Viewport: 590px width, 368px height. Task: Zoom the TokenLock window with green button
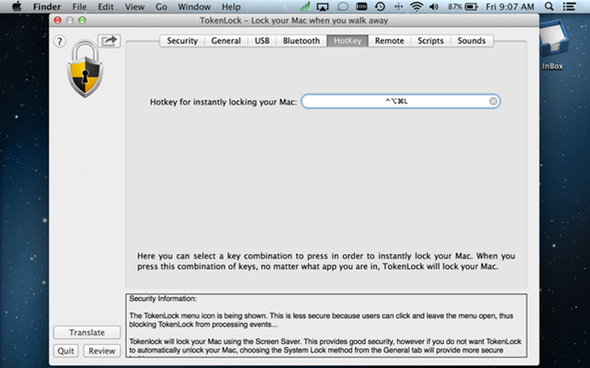(x=82, y=20)
